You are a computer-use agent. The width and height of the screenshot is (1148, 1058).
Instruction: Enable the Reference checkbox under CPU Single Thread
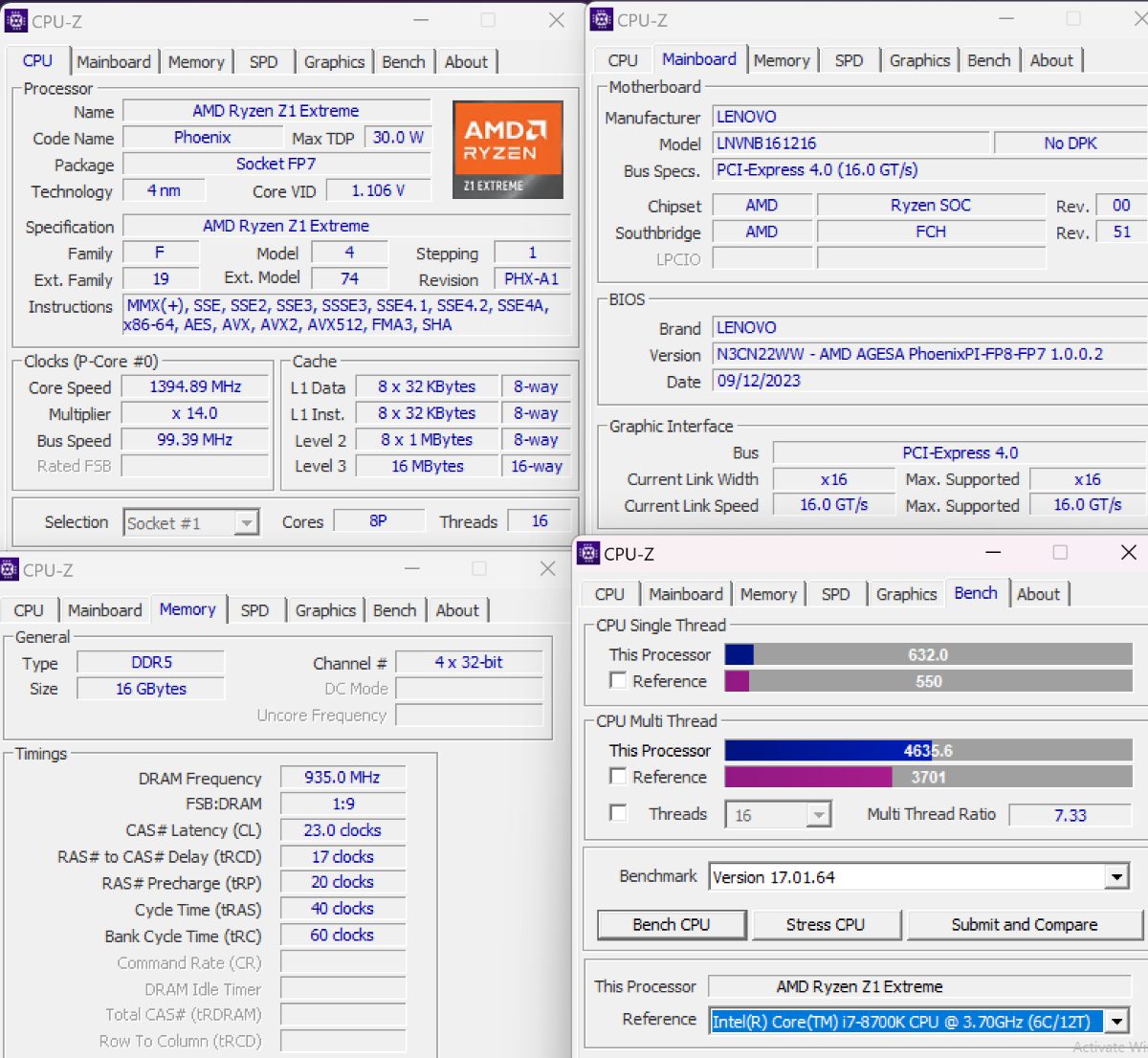point(619,681)
